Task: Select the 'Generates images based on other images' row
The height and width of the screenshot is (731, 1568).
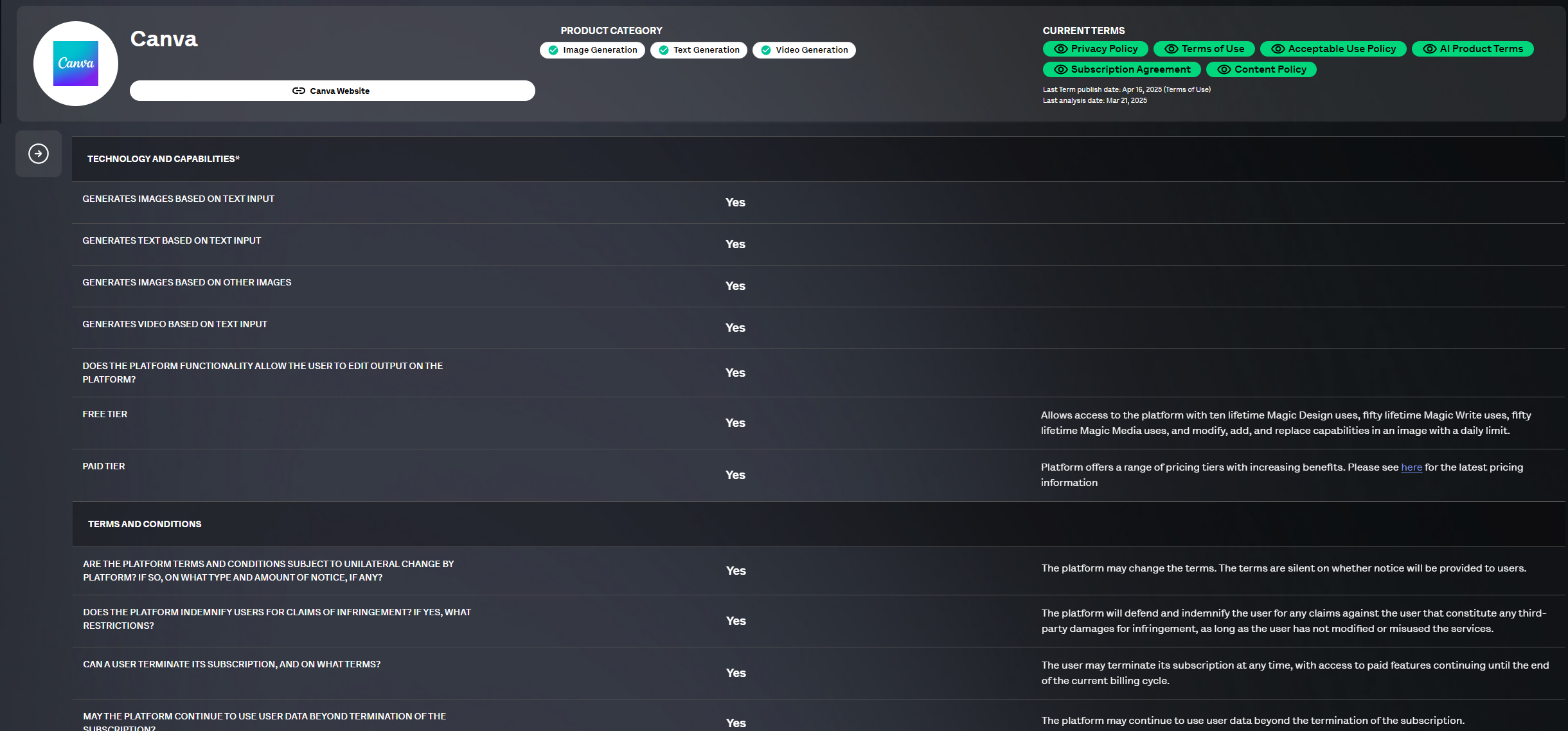Action: pyautogui.click(x=818, y=286)
